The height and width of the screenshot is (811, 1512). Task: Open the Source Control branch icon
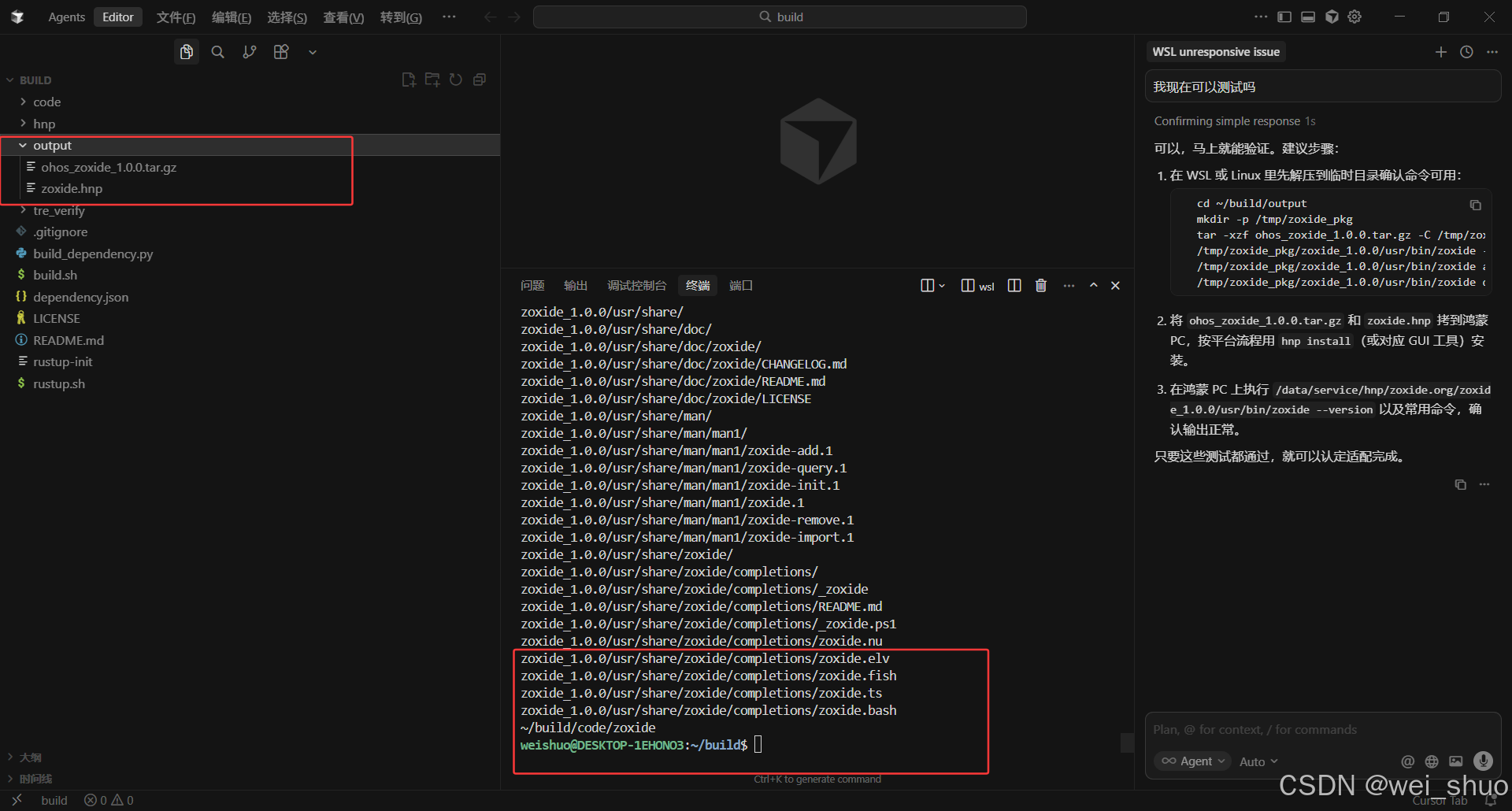[x=250, y=52]
